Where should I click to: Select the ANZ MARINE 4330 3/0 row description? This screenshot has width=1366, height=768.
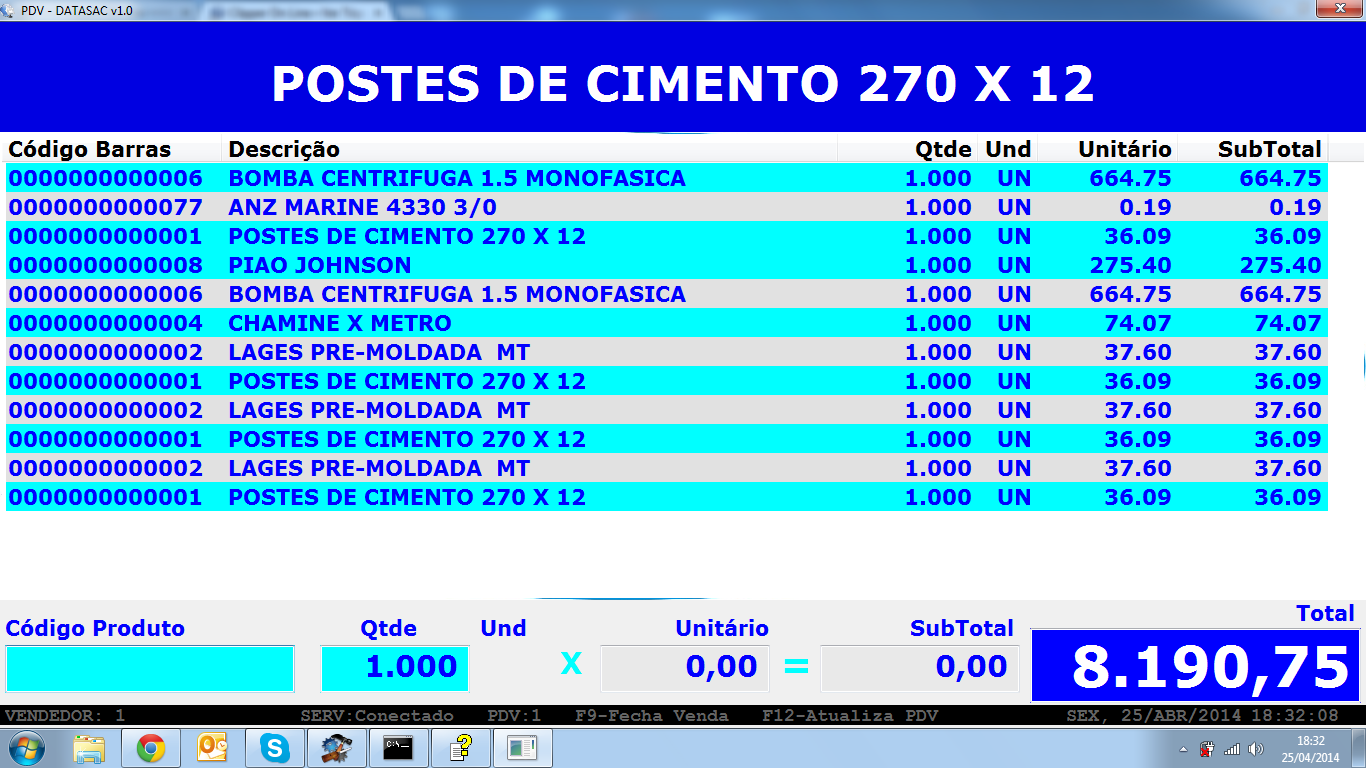[x=362, y=208]
